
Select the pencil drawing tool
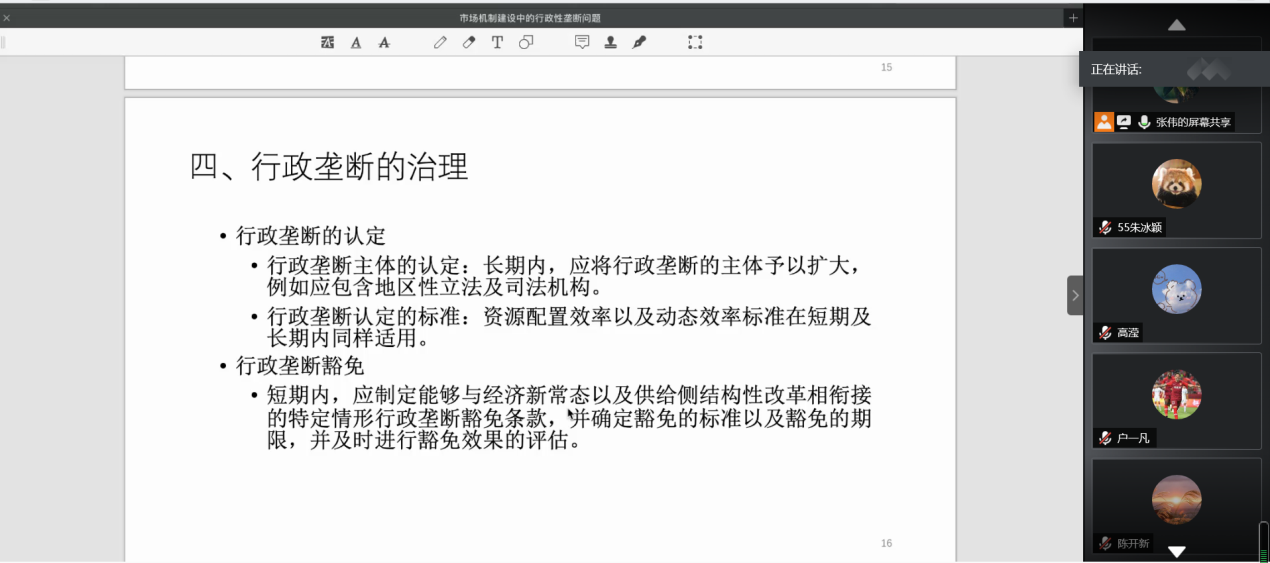click(440, 42)
